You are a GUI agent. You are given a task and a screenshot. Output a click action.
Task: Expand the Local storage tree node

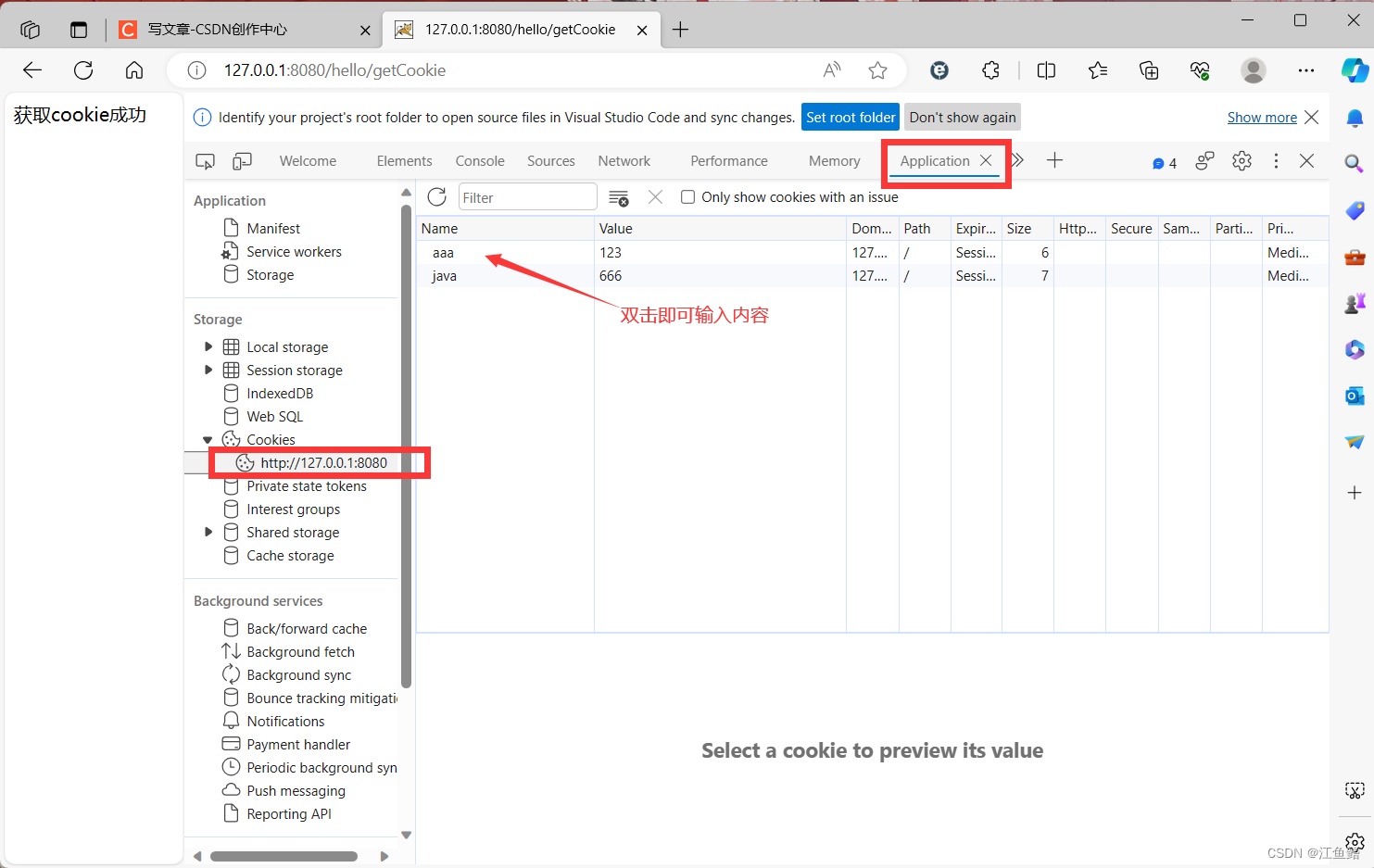click(208, 346)
